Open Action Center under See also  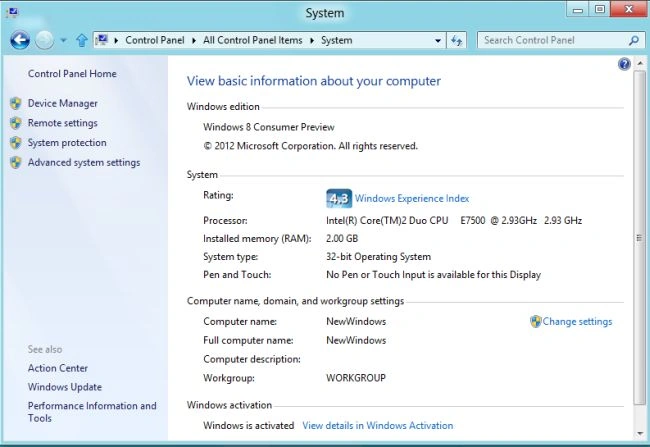pyautogui.click(x=58, y=368)
